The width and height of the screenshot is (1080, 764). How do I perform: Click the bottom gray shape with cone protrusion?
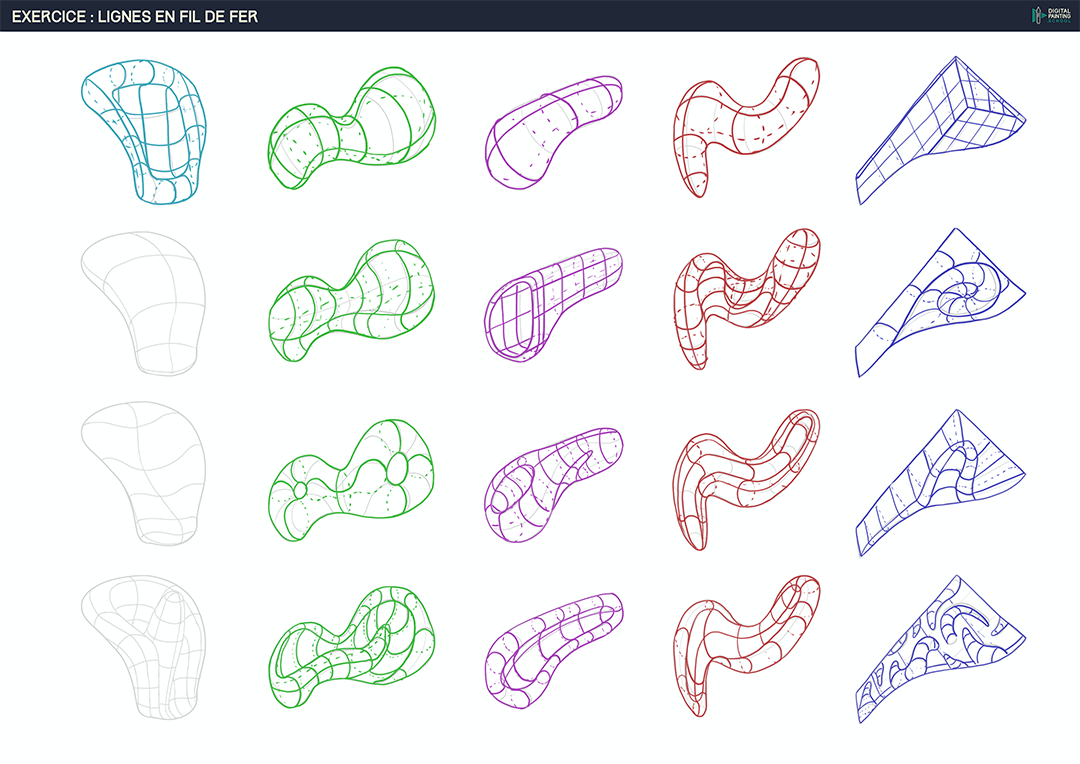point(143,643)
